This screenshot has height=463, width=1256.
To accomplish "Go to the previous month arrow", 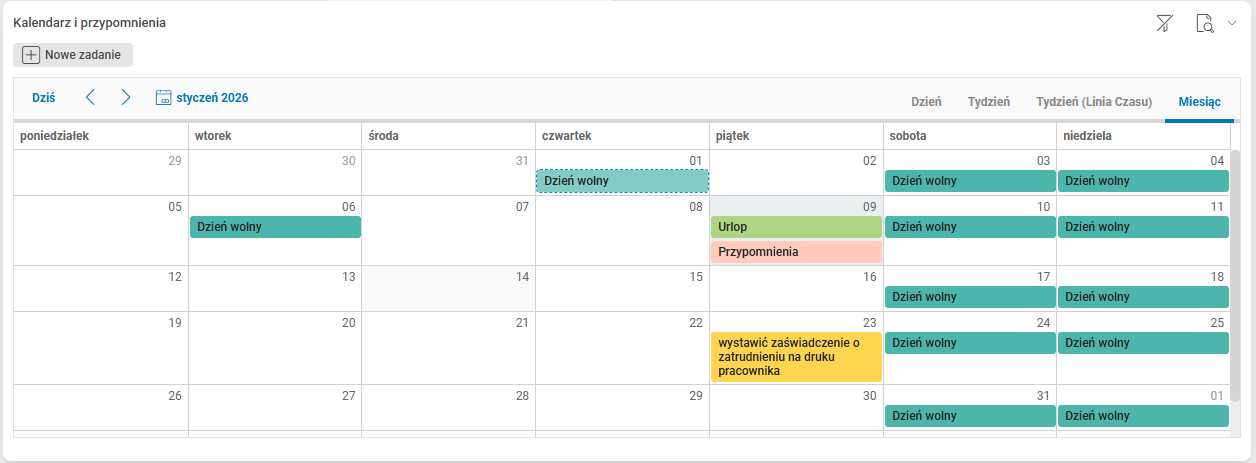I will pos(90,97).
